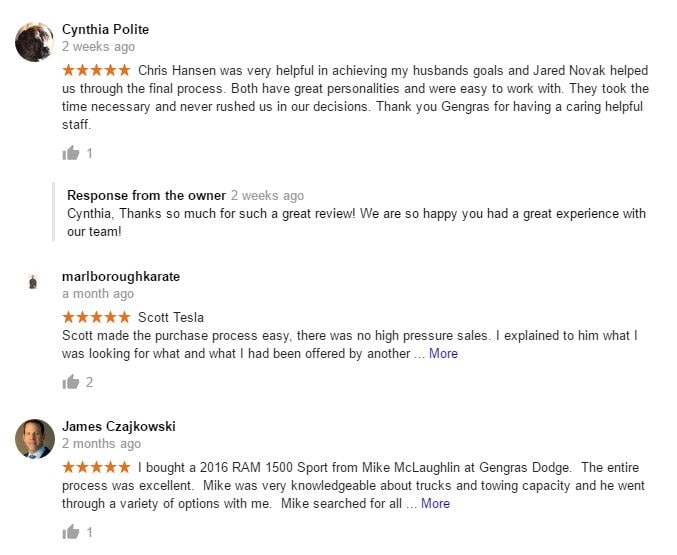Click the five-star rating on Cynthia's review

(x=96, y=70)
